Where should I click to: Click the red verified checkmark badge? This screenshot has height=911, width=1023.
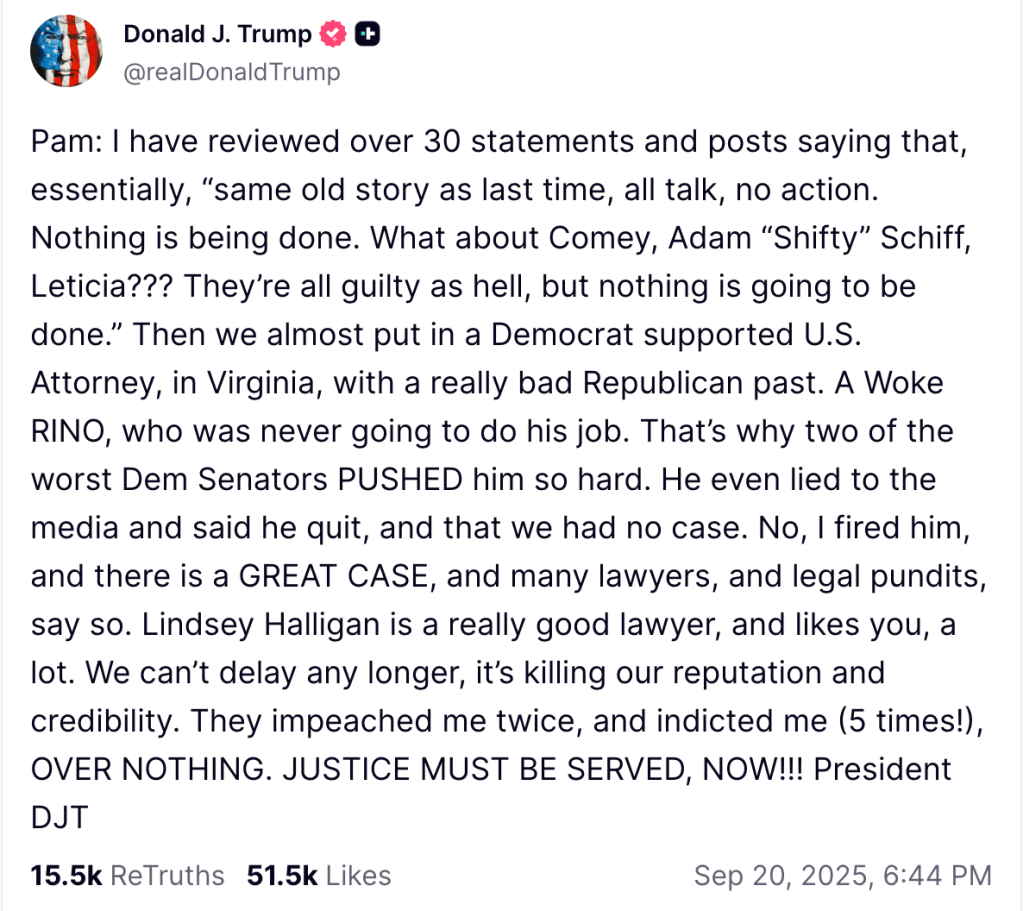(x=333, y=35)
